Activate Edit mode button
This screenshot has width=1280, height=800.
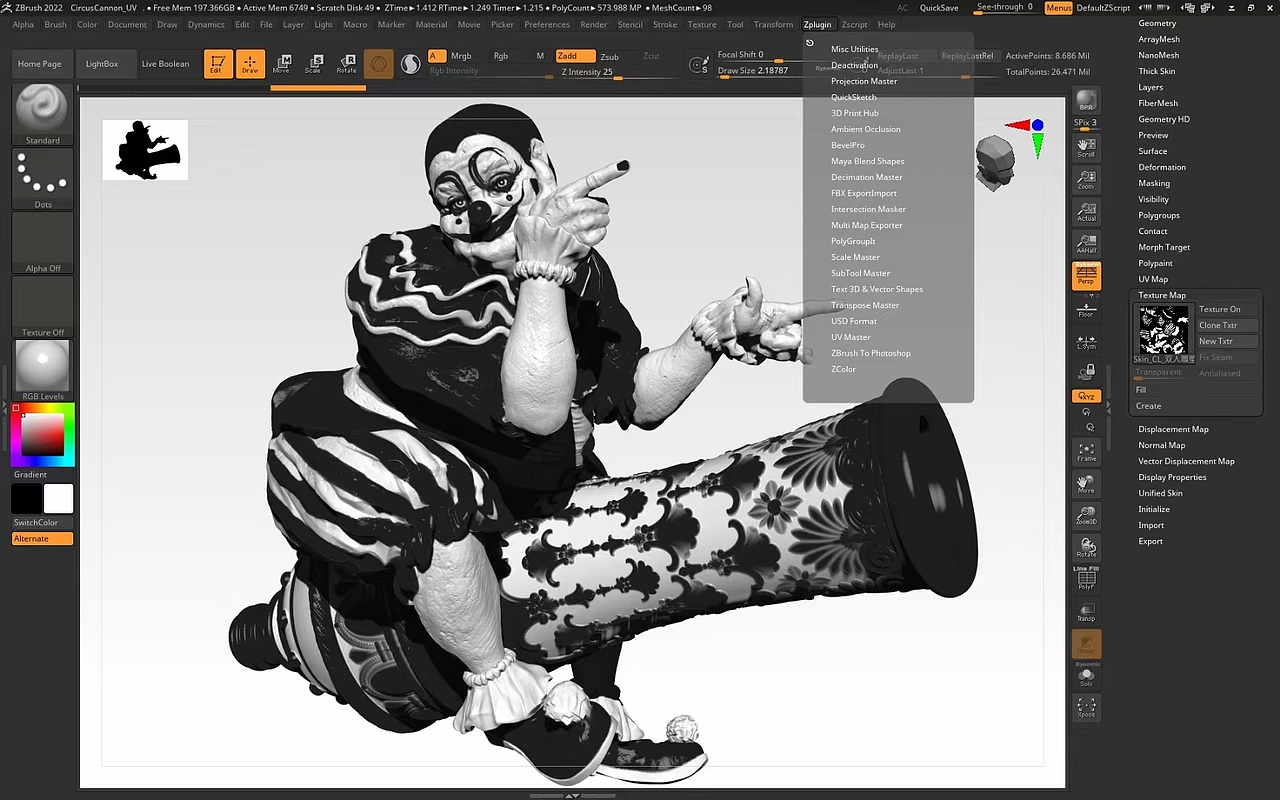pos(217,64)
